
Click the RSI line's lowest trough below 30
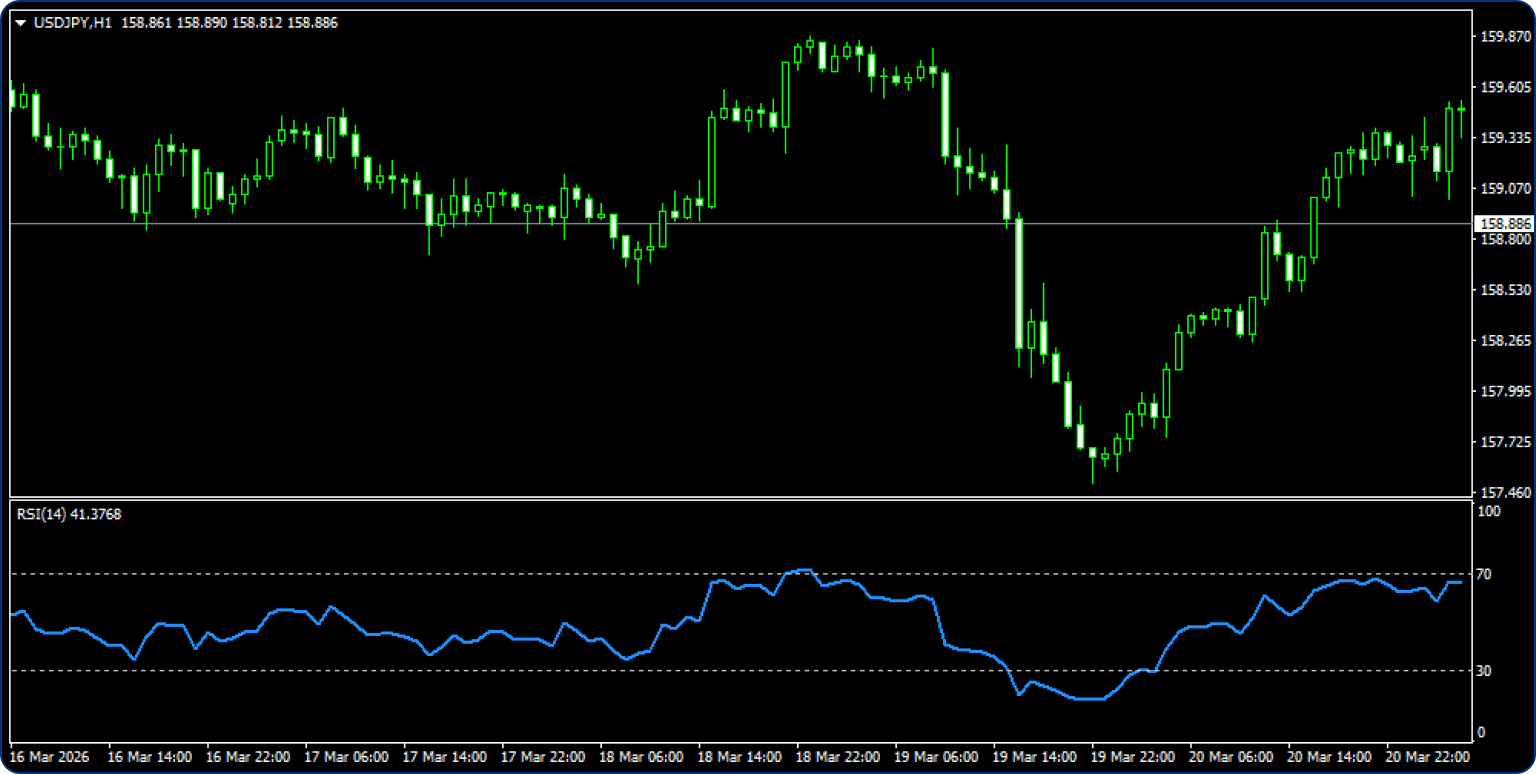[1090, 699]
